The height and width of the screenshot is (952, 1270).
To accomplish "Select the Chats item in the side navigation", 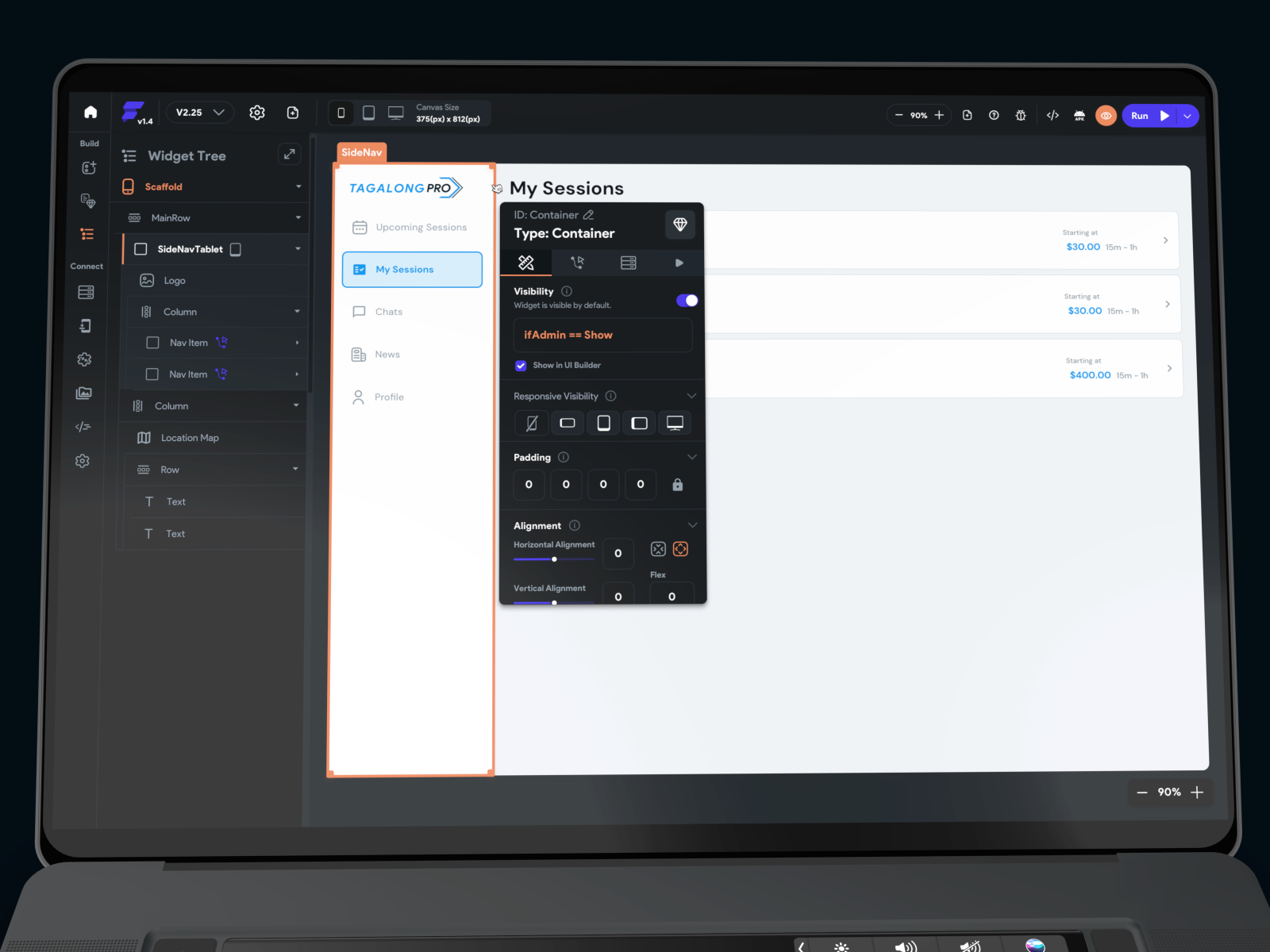I will 387,311.
